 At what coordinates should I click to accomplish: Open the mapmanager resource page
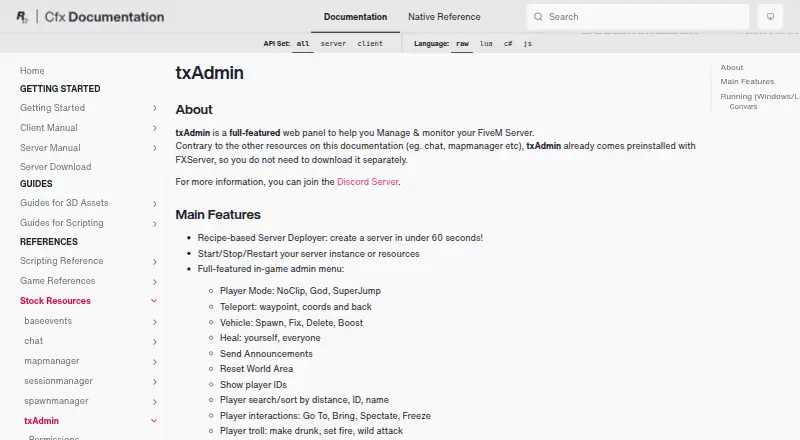[x=52, y=361]
